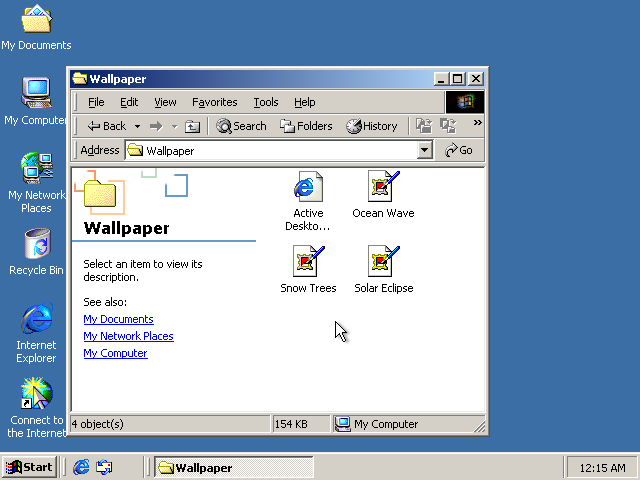640x480 pixels.
Task: Open the View menu
Action: point(165,102)
